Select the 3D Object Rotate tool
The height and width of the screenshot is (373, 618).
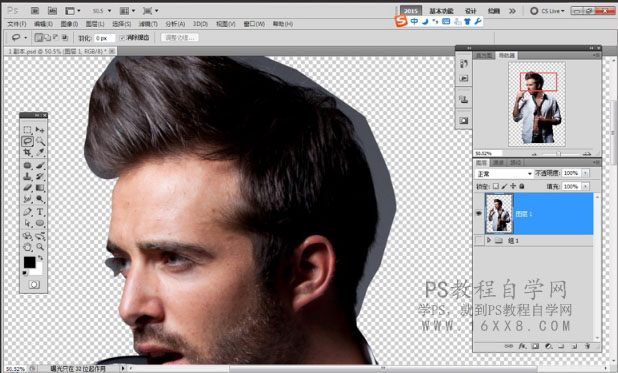click(27, 236)
